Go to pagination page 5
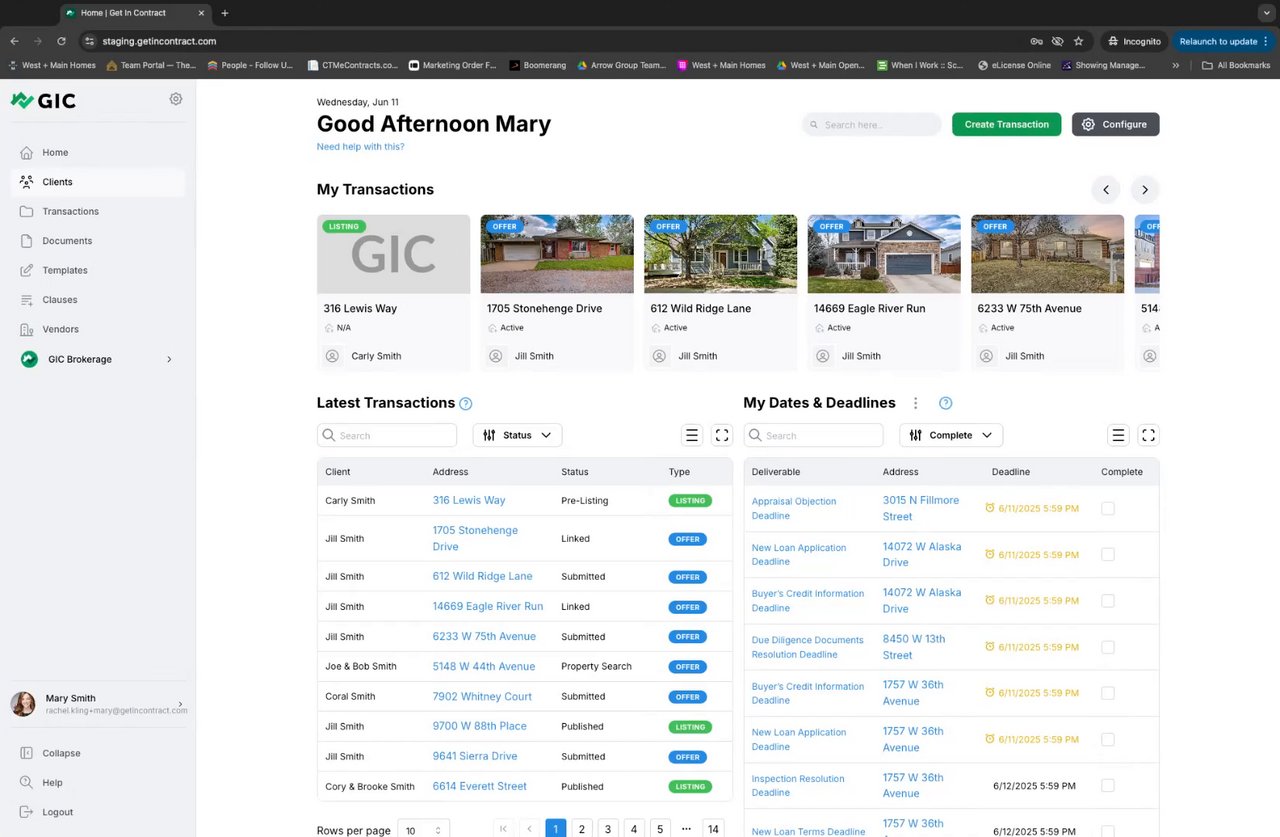 point(660,829)
